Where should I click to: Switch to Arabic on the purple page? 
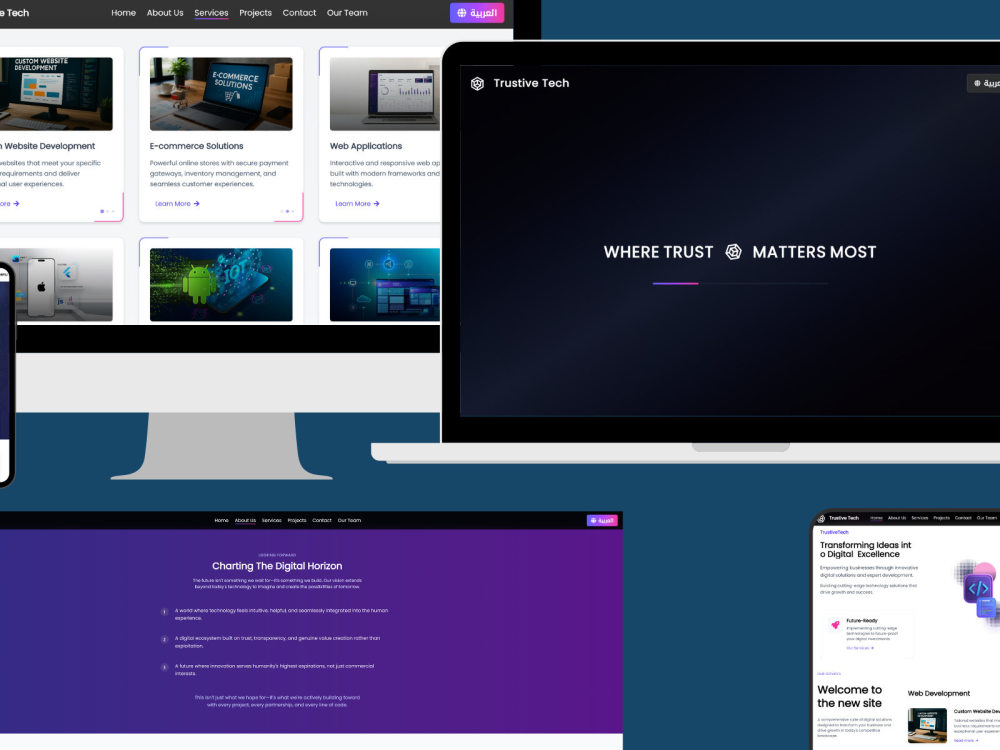[x=602, y=520]
